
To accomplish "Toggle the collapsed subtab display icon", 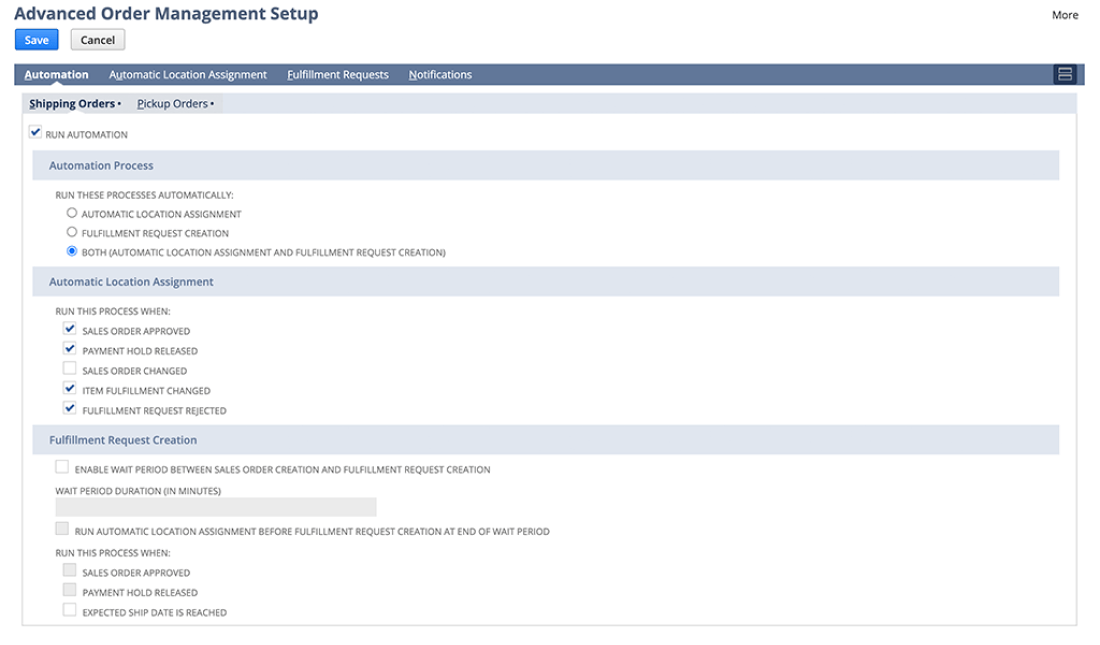I will click(1064, 73).
